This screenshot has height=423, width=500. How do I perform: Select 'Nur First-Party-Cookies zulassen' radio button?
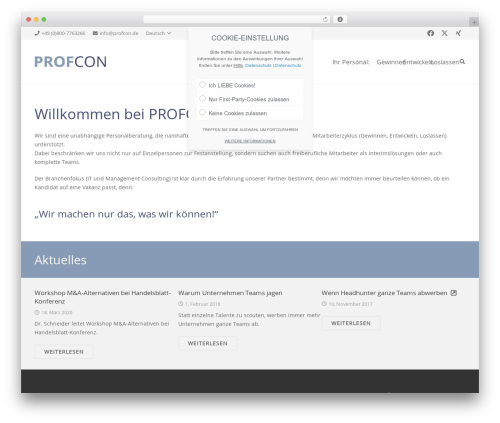point(202,99)
